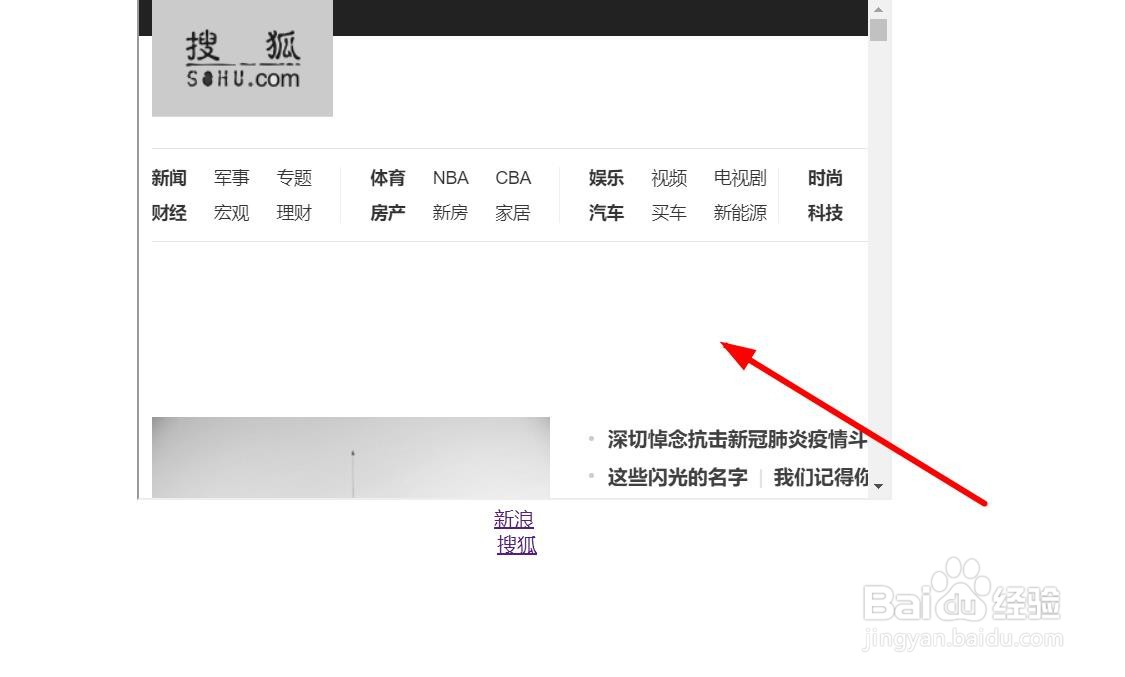Go to the 娱乐 entertainment section

pyautogui.click(x=606, y=178)
